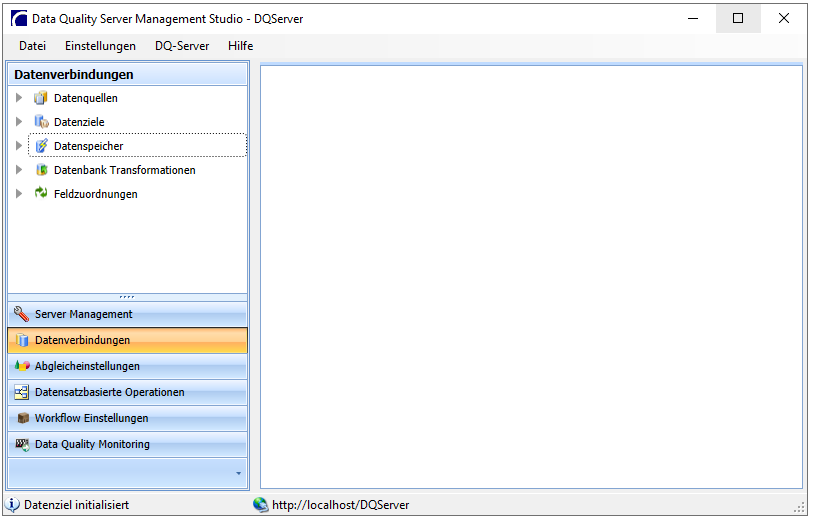The height and width of the screenshot is (521, 815).
Task: Expand the Datenbank Transformationen node
Action: tap(19, 170)
